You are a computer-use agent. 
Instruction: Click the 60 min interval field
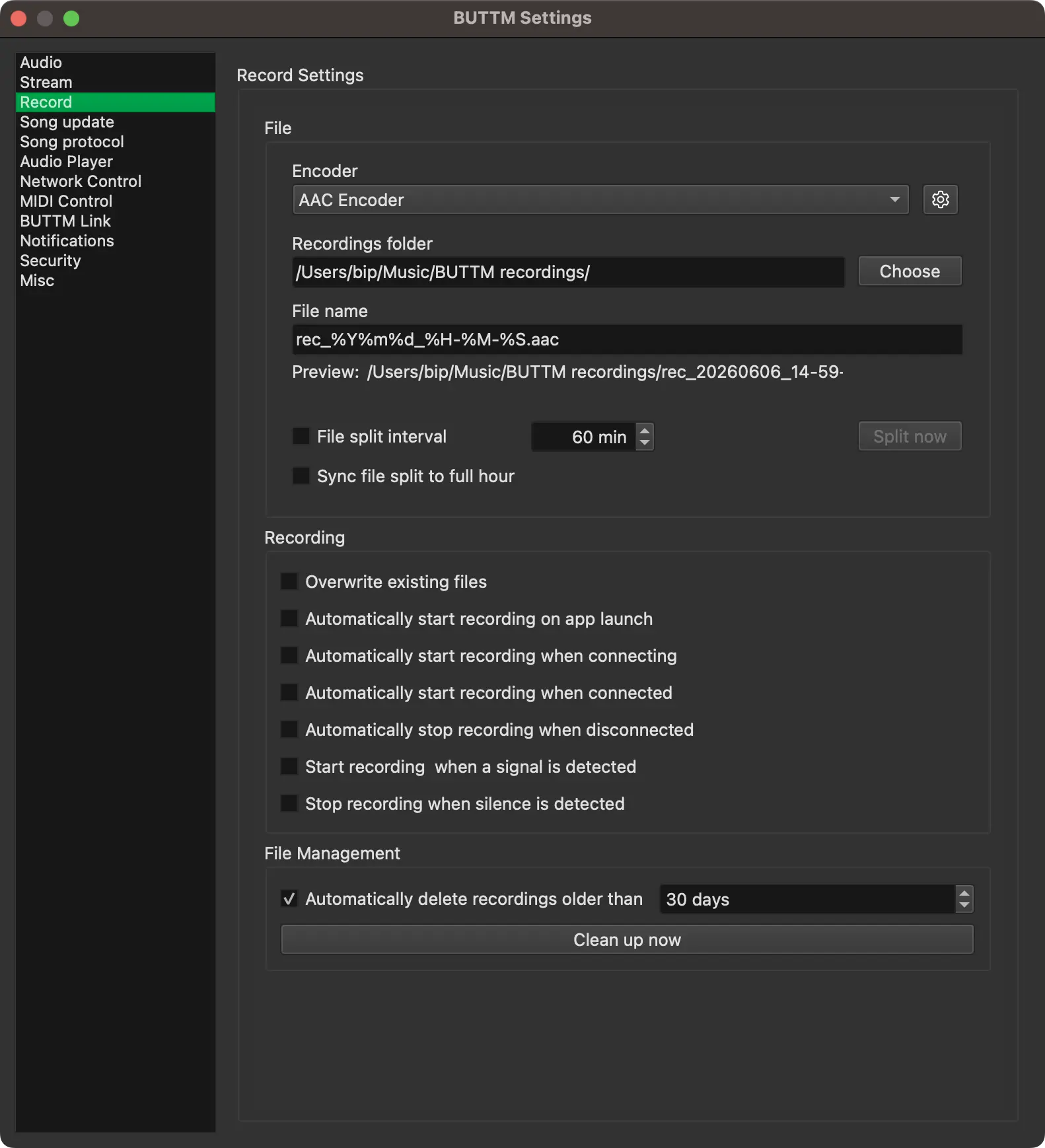click(x=584, y=437)
